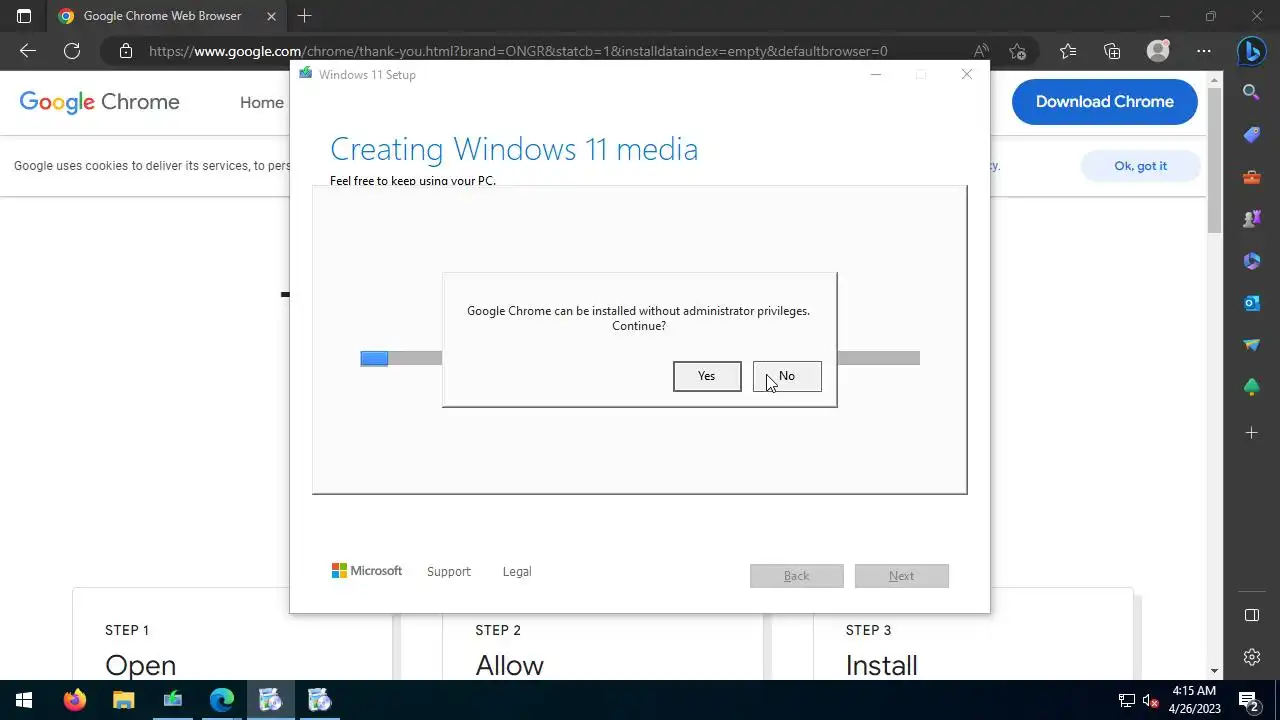Open Games chess icon in sidebar
Image resolution: width=1280 pixels, height=720 pixels.
(x=1251, y=219)
